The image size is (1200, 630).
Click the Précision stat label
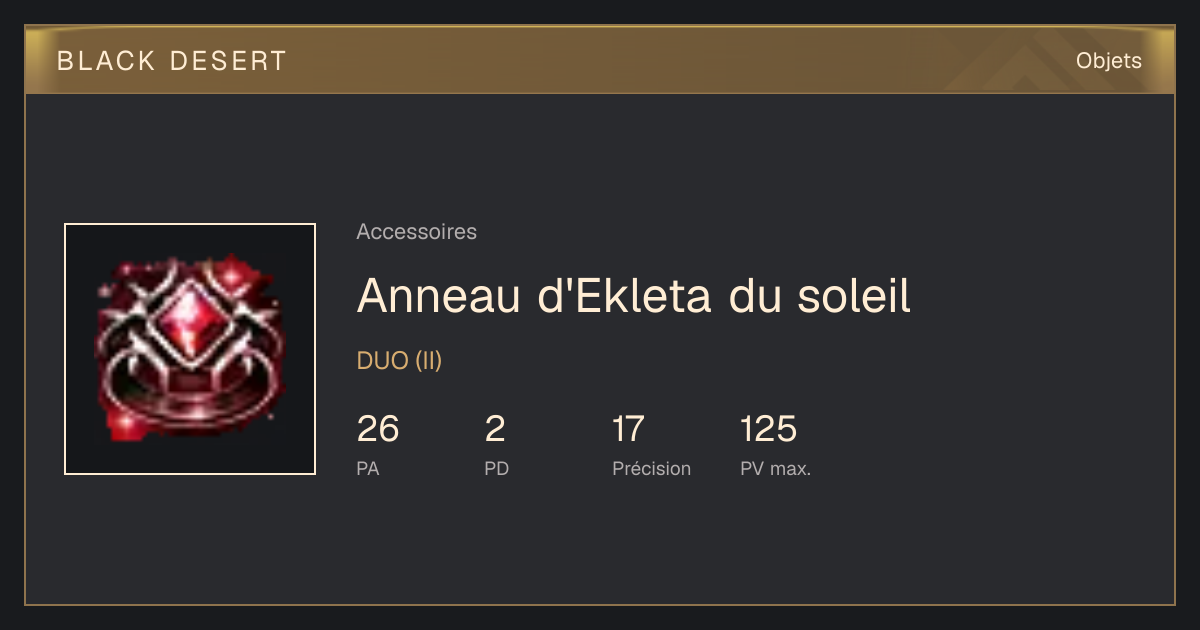(652, 468)
